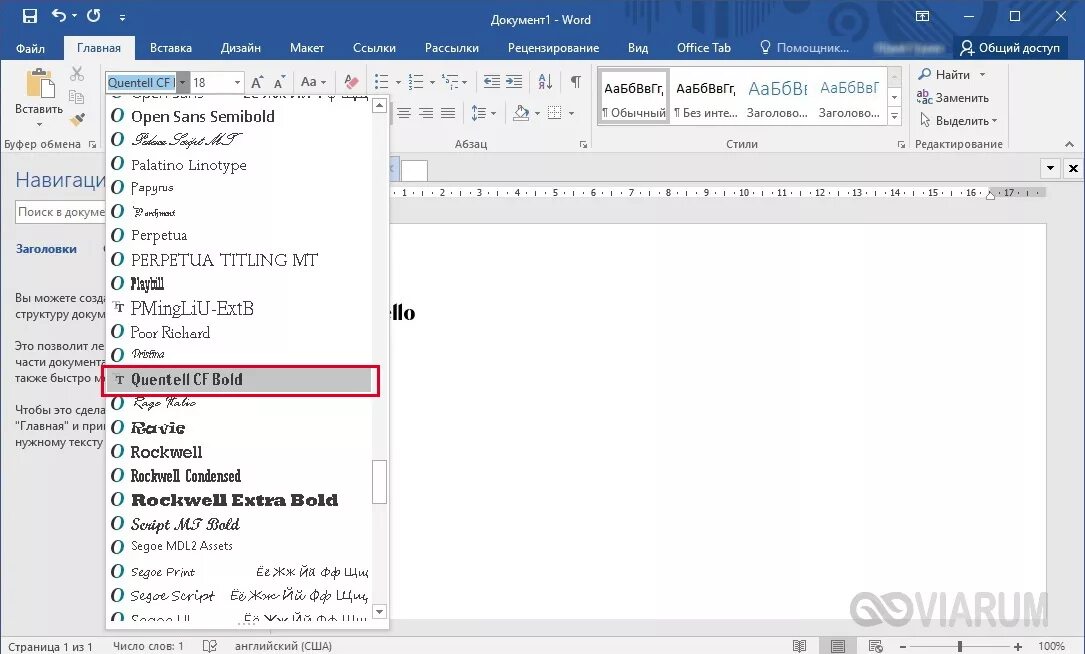This screenshot has height=654, width=1085.
Task: Show paragraph marks with the pilcrow icon
Action: [x=575, y=82]
